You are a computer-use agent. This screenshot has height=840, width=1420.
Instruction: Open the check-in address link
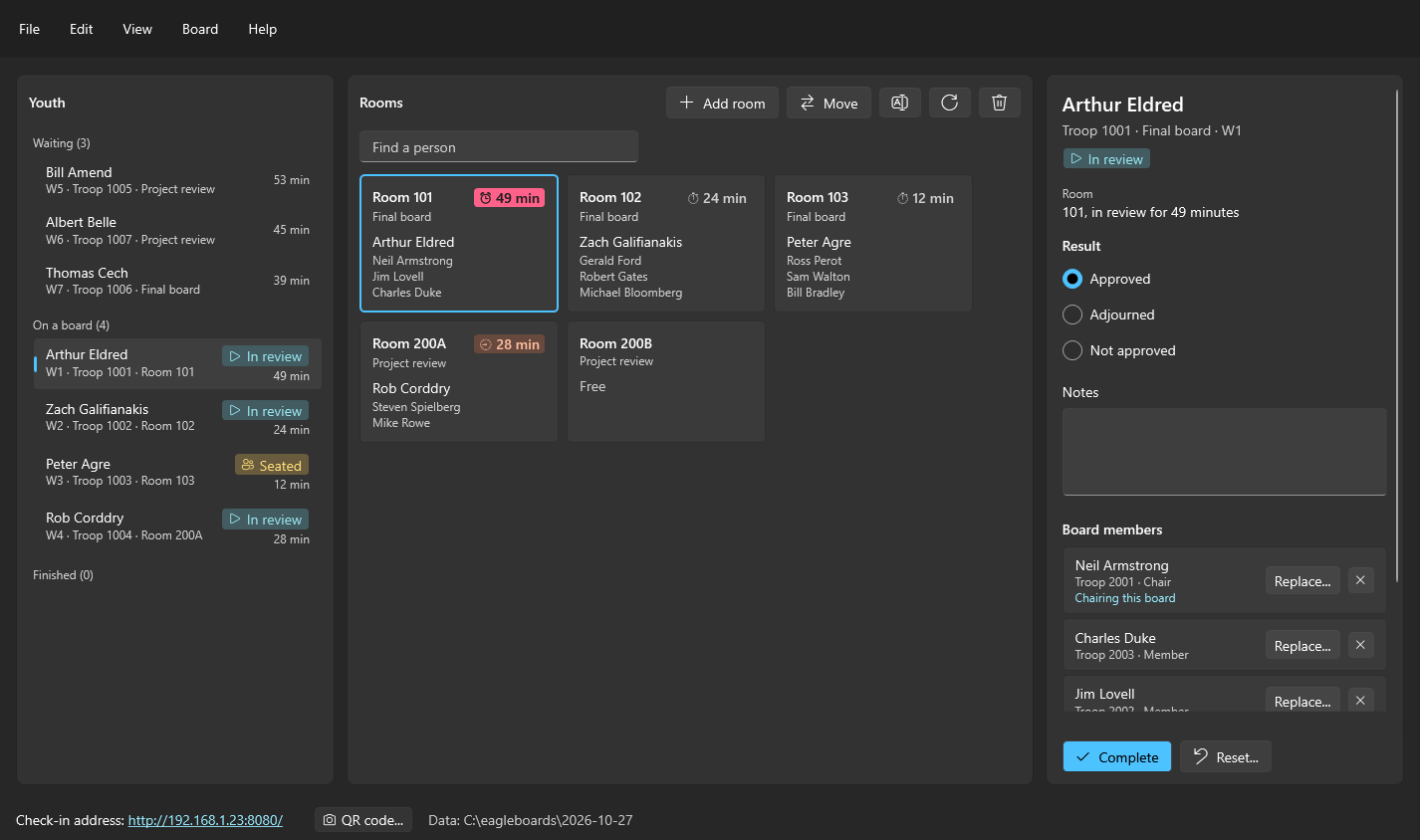[205, 820]
